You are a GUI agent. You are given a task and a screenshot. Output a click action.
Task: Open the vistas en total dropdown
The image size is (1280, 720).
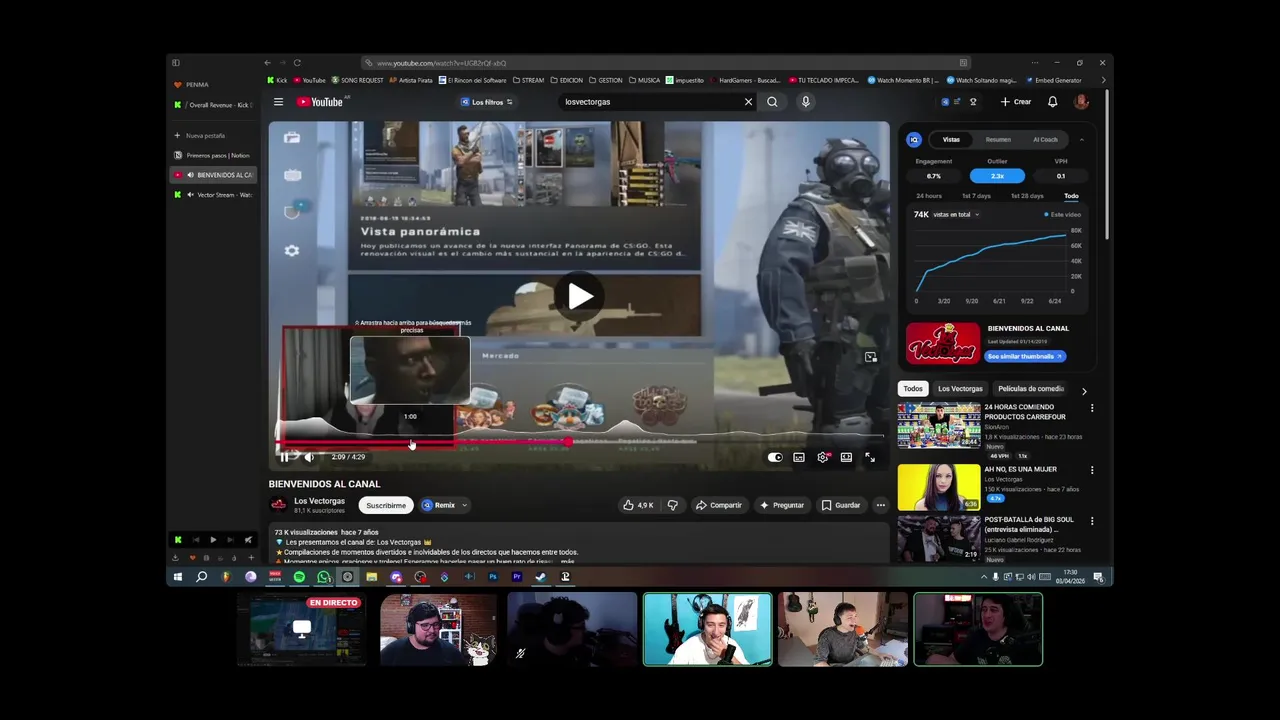[x=957, y=215]
